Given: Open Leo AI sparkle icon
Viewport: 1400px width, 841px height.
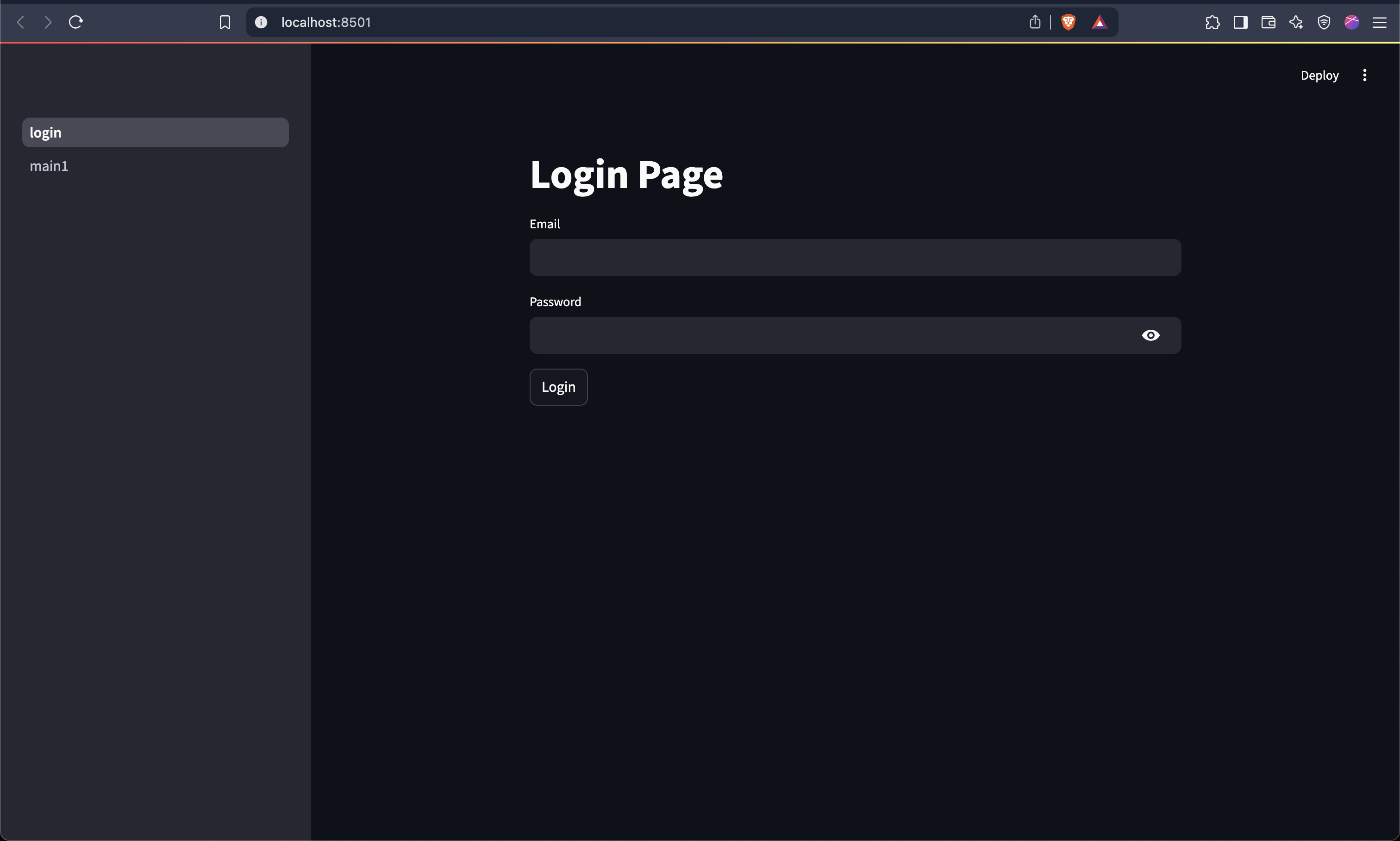Looking at the screenshot, I should (x=1296, y=22).
